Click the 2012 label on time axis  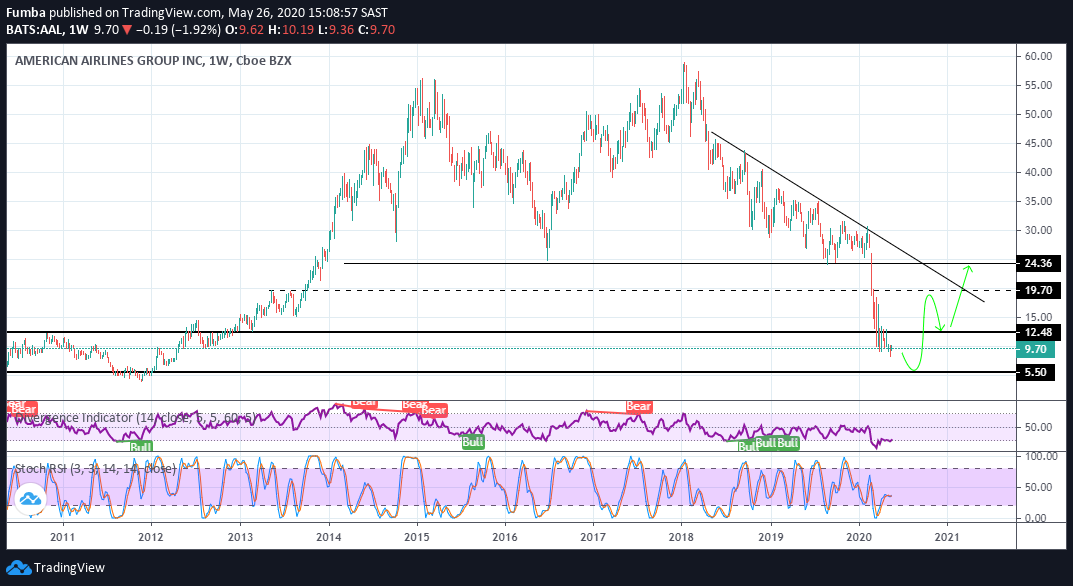click(x=151, y=535)
